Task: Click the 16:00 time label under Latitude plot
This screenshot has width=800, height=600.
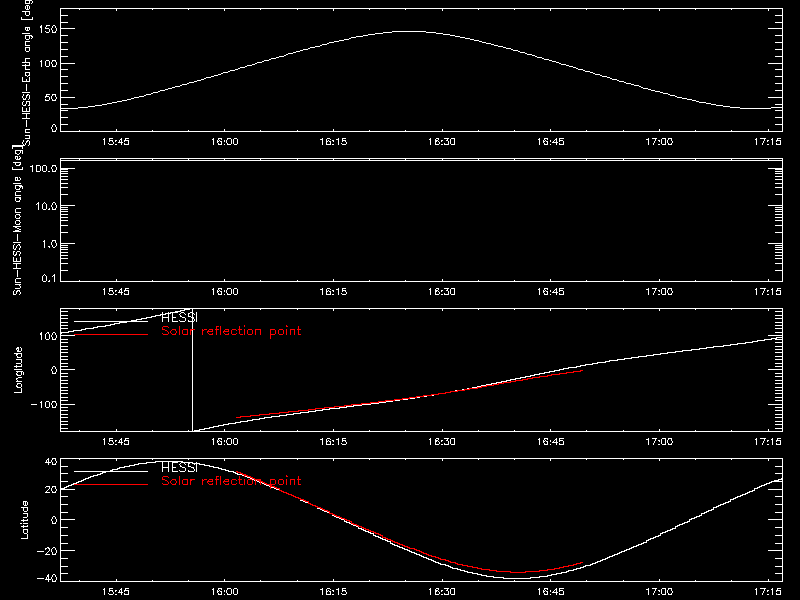Action: coord(224,592)
